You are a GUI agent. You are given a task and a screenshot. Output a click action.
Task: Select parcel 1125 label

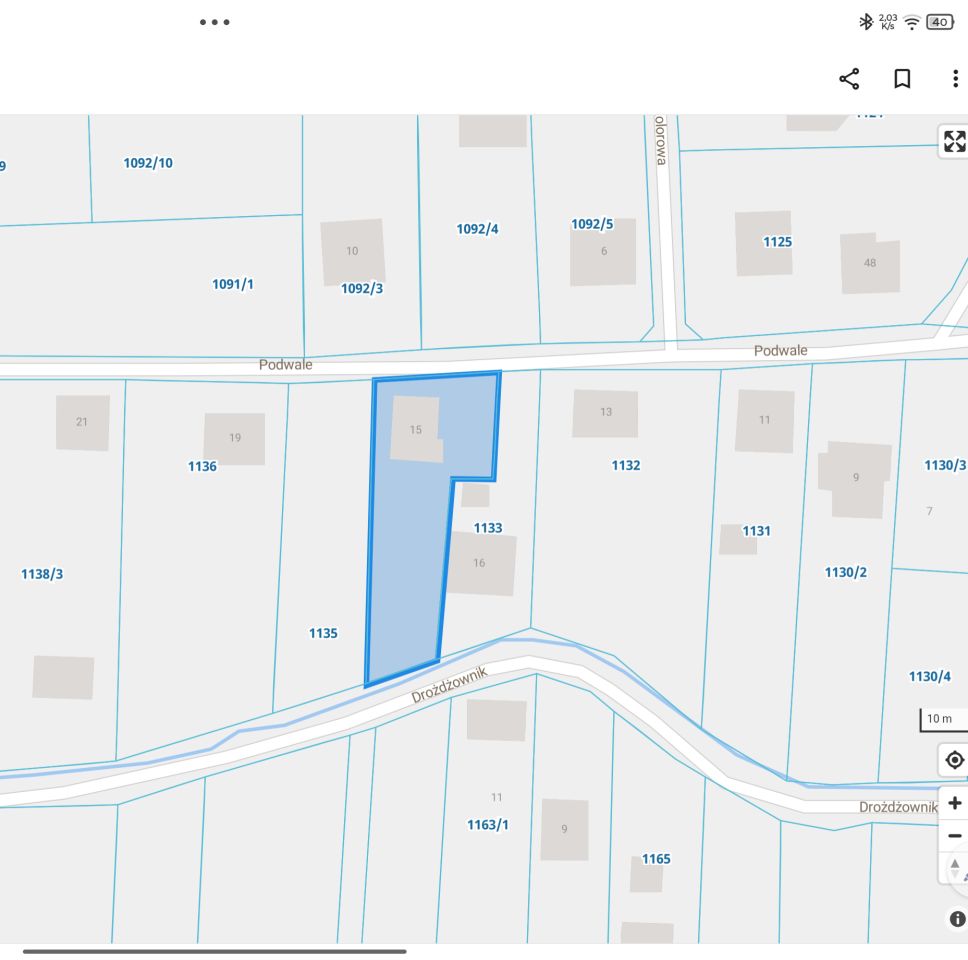point(777,242)
